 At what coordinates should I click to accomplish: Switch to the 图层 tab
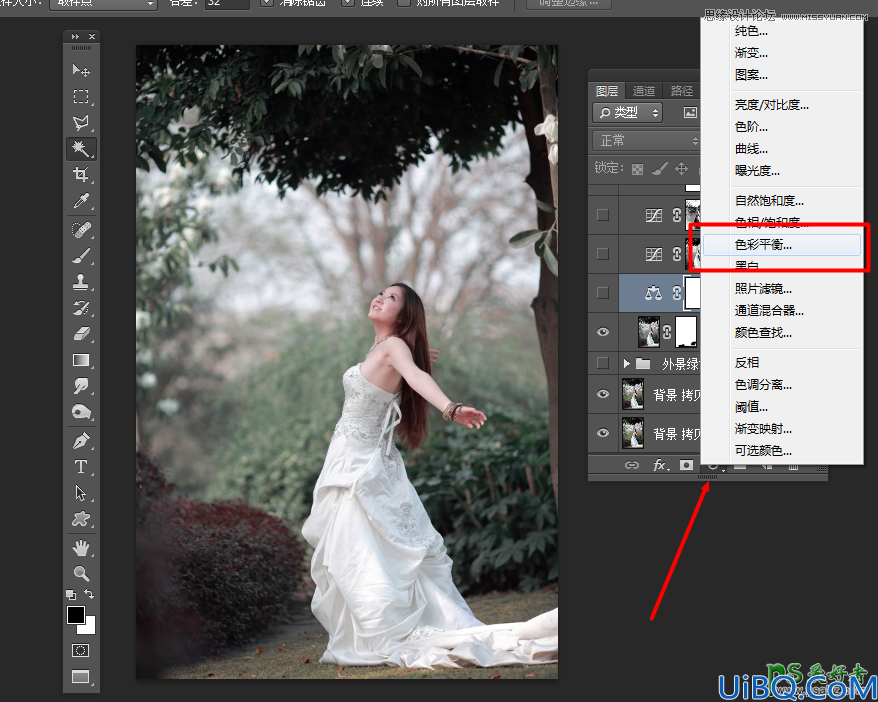606,91
